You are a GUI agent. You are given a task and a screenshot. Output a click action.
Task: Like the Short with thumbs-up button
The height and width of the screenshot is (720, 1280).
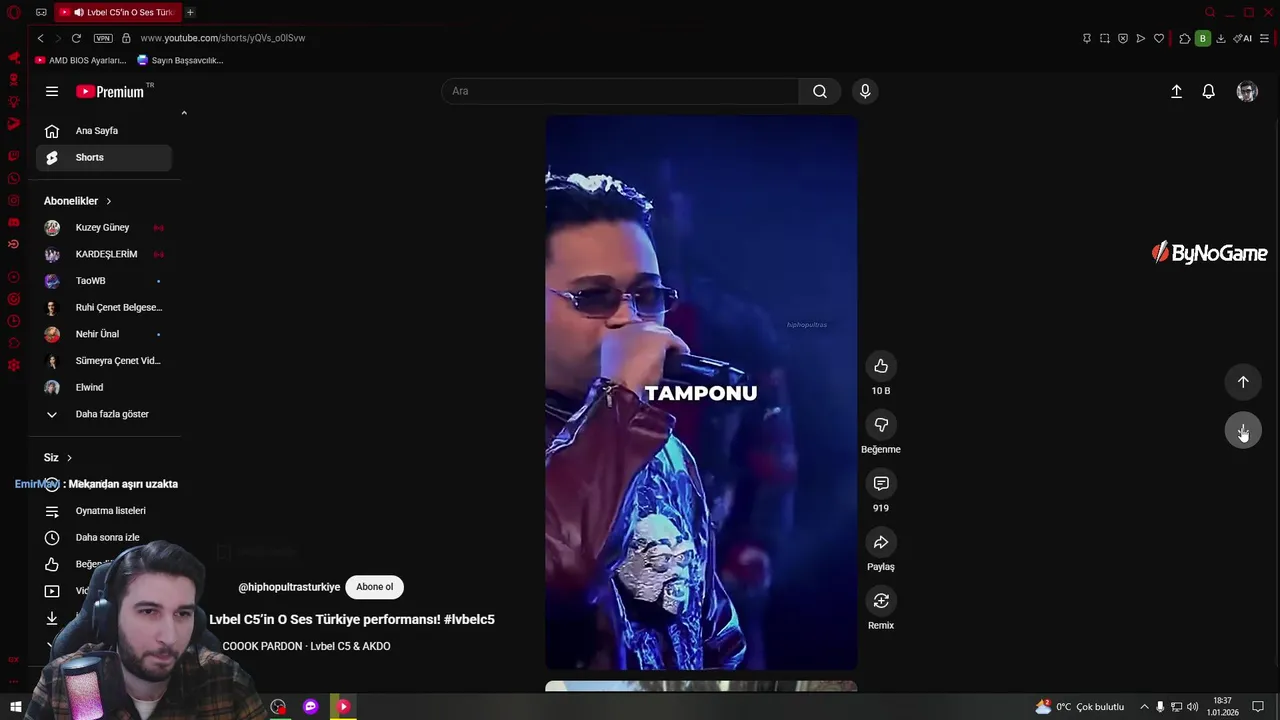881,366
